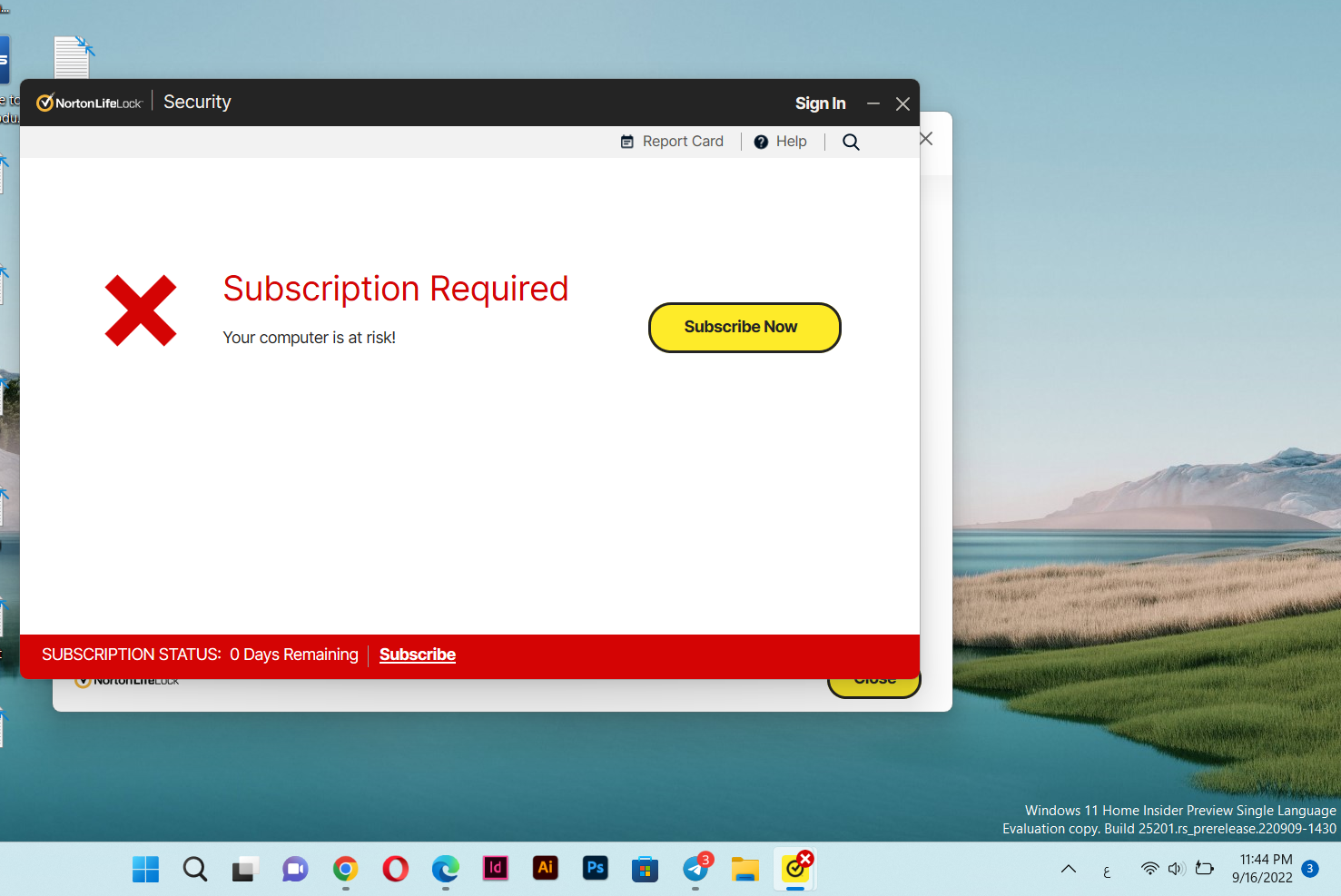1341x896 pixels.
Task: Open the Windows Start menu
Action: tap(145, 869)
